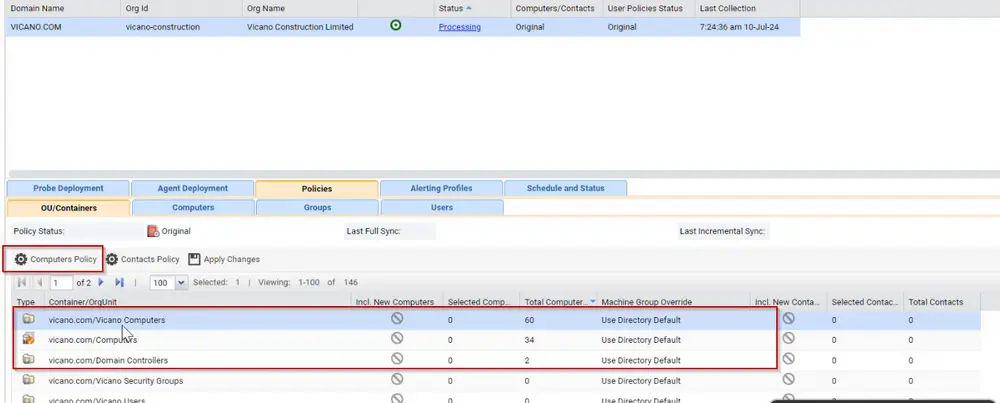The height and width of the screenshot is (403, 1000).
Task: Open the Contacts Policy gear button
Action: (143, 260)
